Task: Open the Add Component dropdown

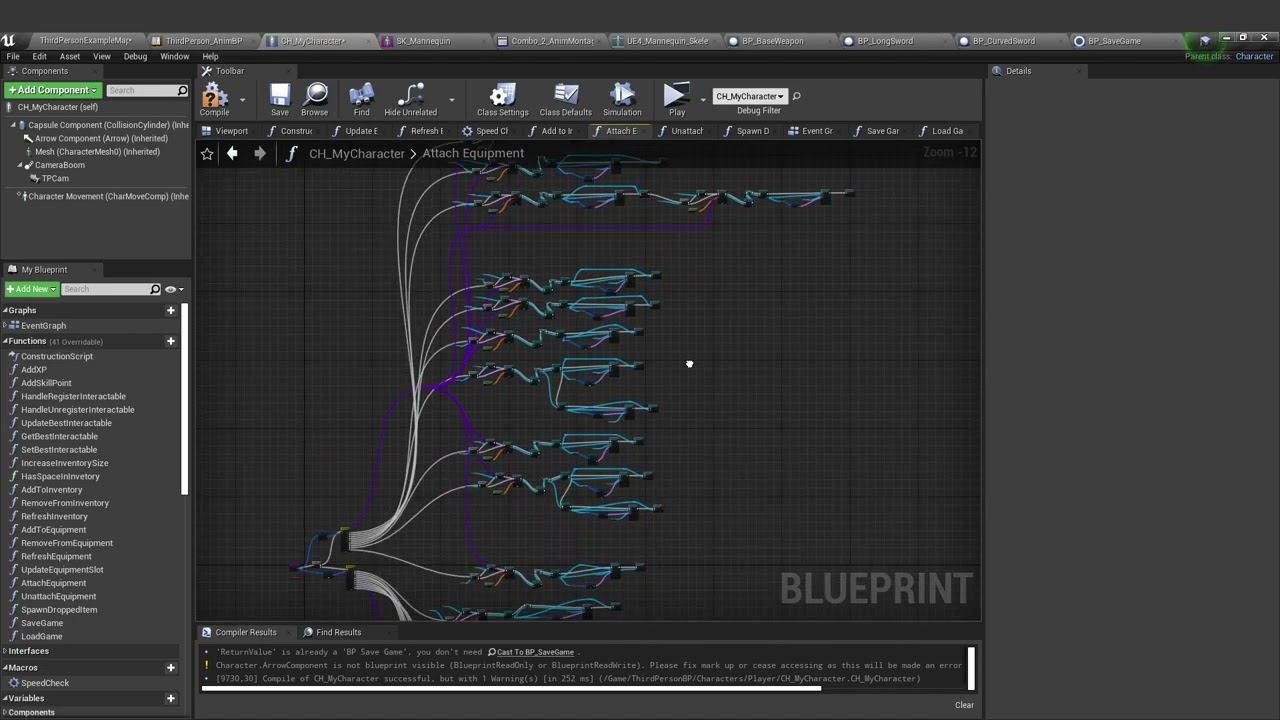Action: (51, 90)
